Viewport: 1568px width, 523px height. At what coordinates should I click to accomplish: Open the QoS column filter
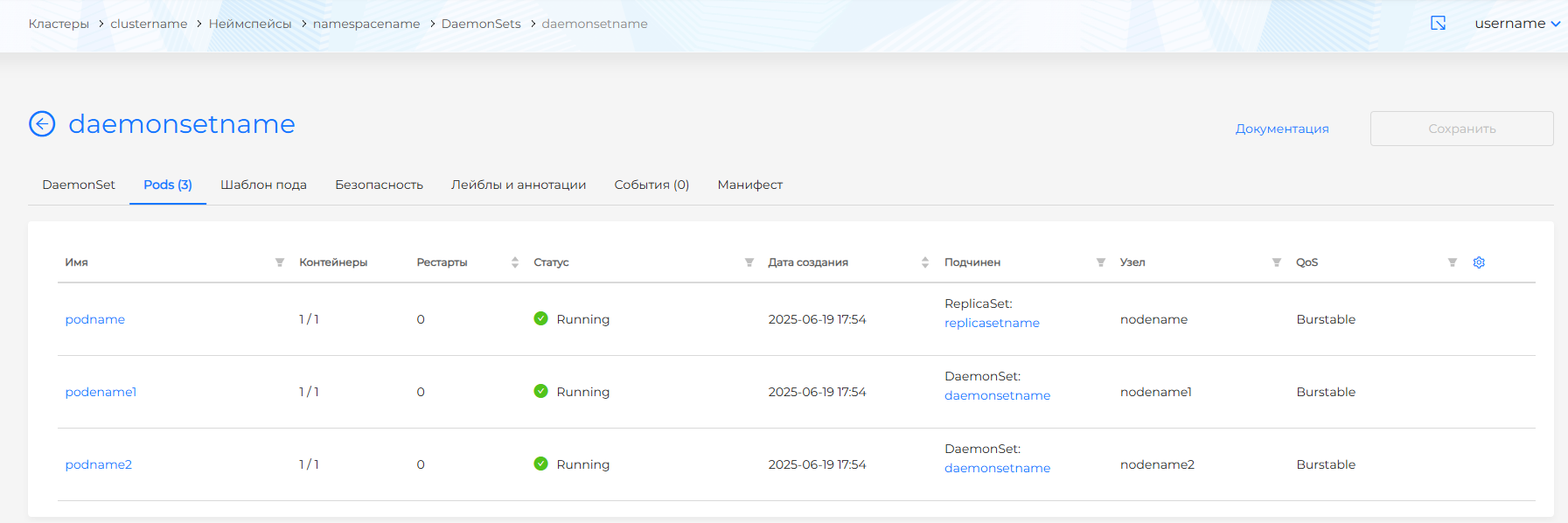[1452, 262]
